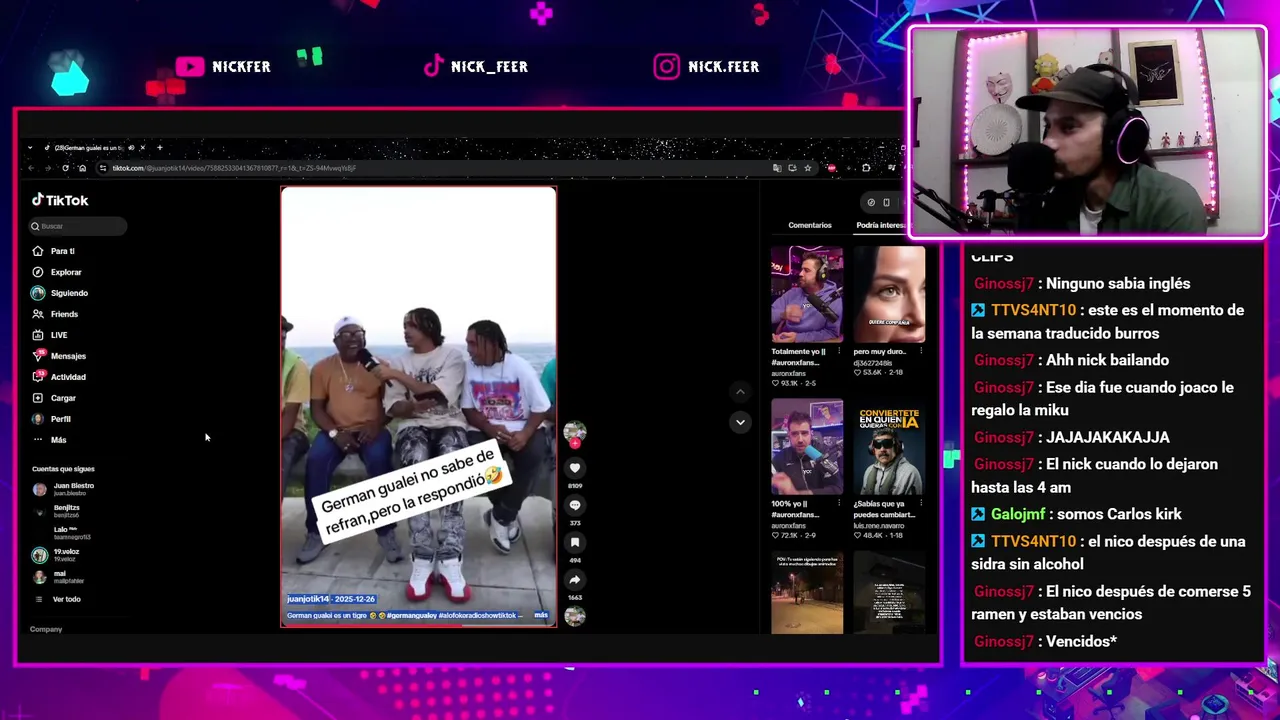Click the auronxfans name under 'Totalmente yo'
The width and height of the screenshot is (1280, 720).
coord(789,375)
